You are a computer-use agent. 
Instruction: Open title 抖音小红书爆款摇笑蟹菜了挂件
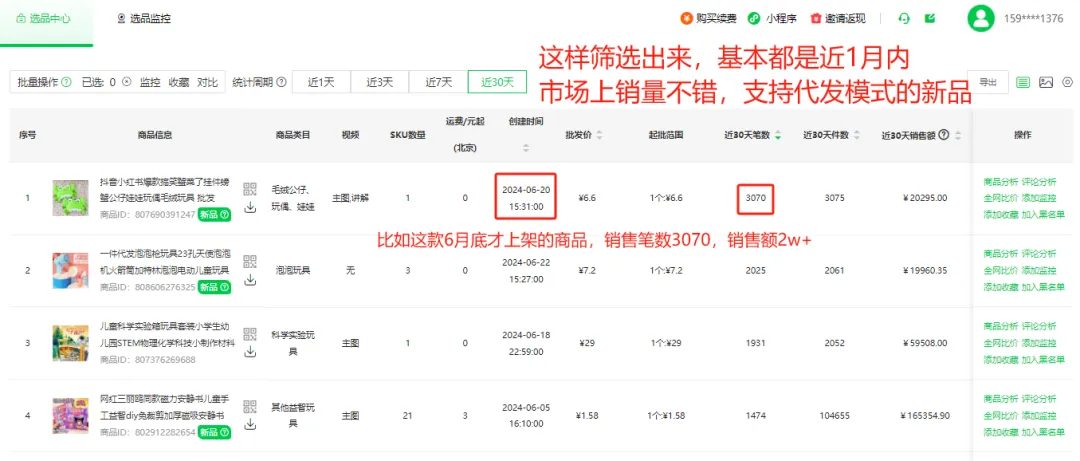(x=166, y=189)
